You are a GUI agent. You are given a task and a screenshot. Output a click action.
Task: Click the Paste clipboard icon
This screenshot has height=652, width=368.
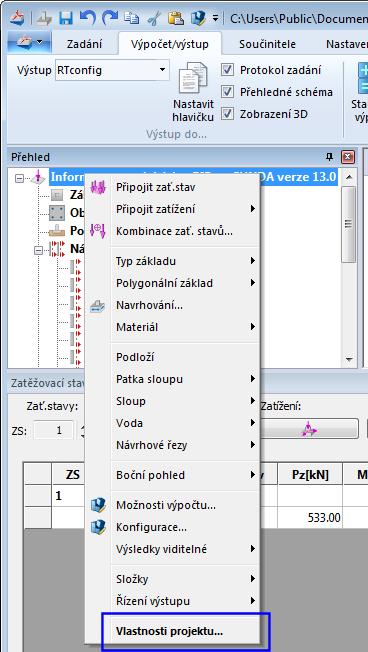(176, 18)
